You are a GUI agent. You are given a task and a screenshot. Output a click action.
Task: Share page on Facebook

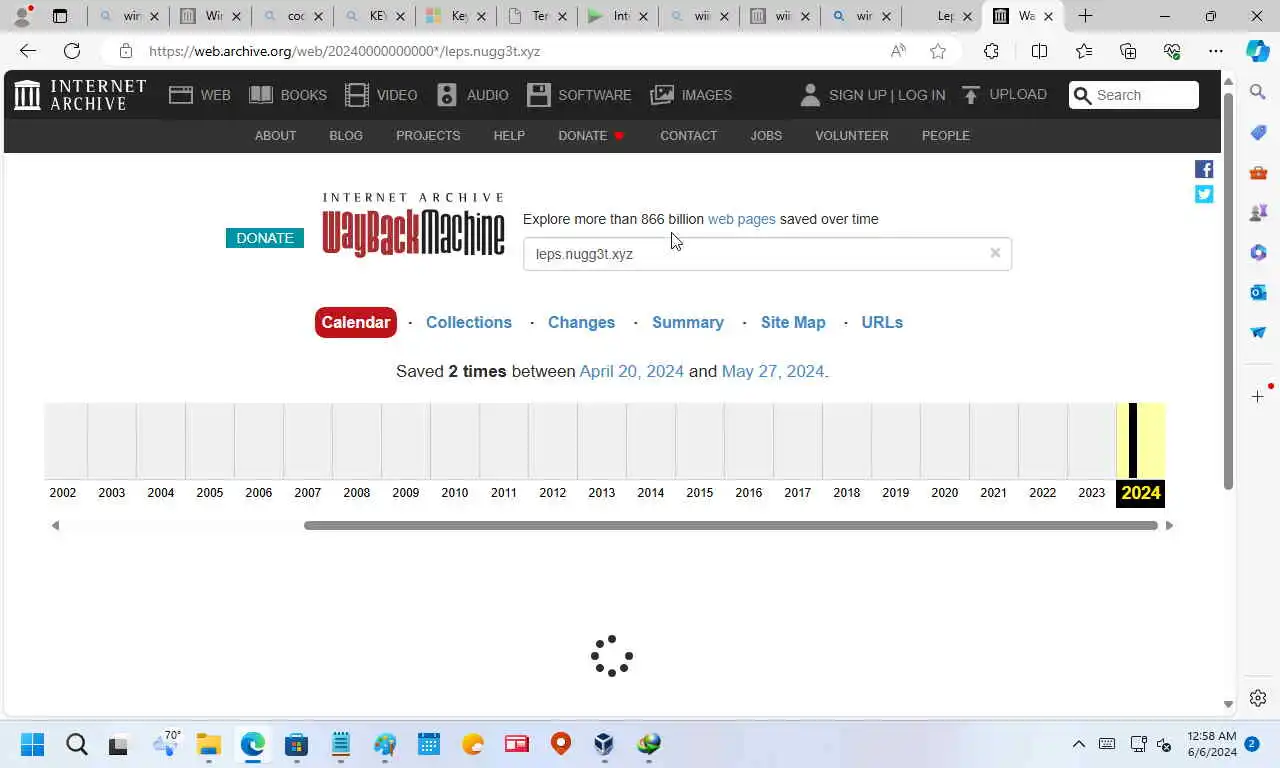point(1204,169)
